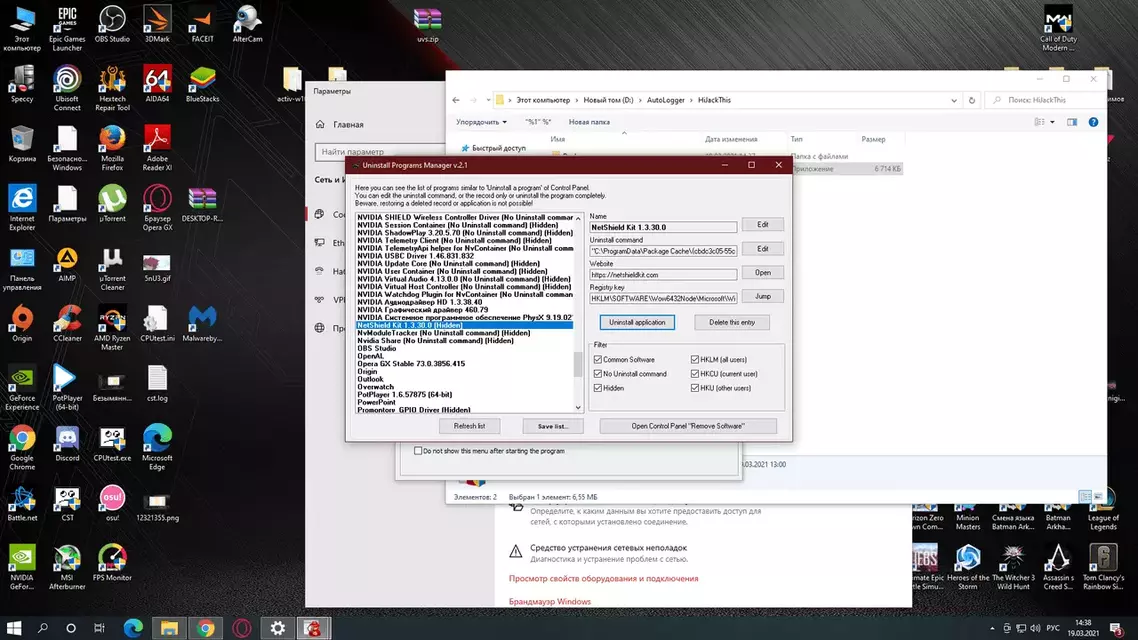1138x640 pixels.
Task: Toggle HKLM (all users) checkbox
Action: pyautogui.click(x=695, y=360)
